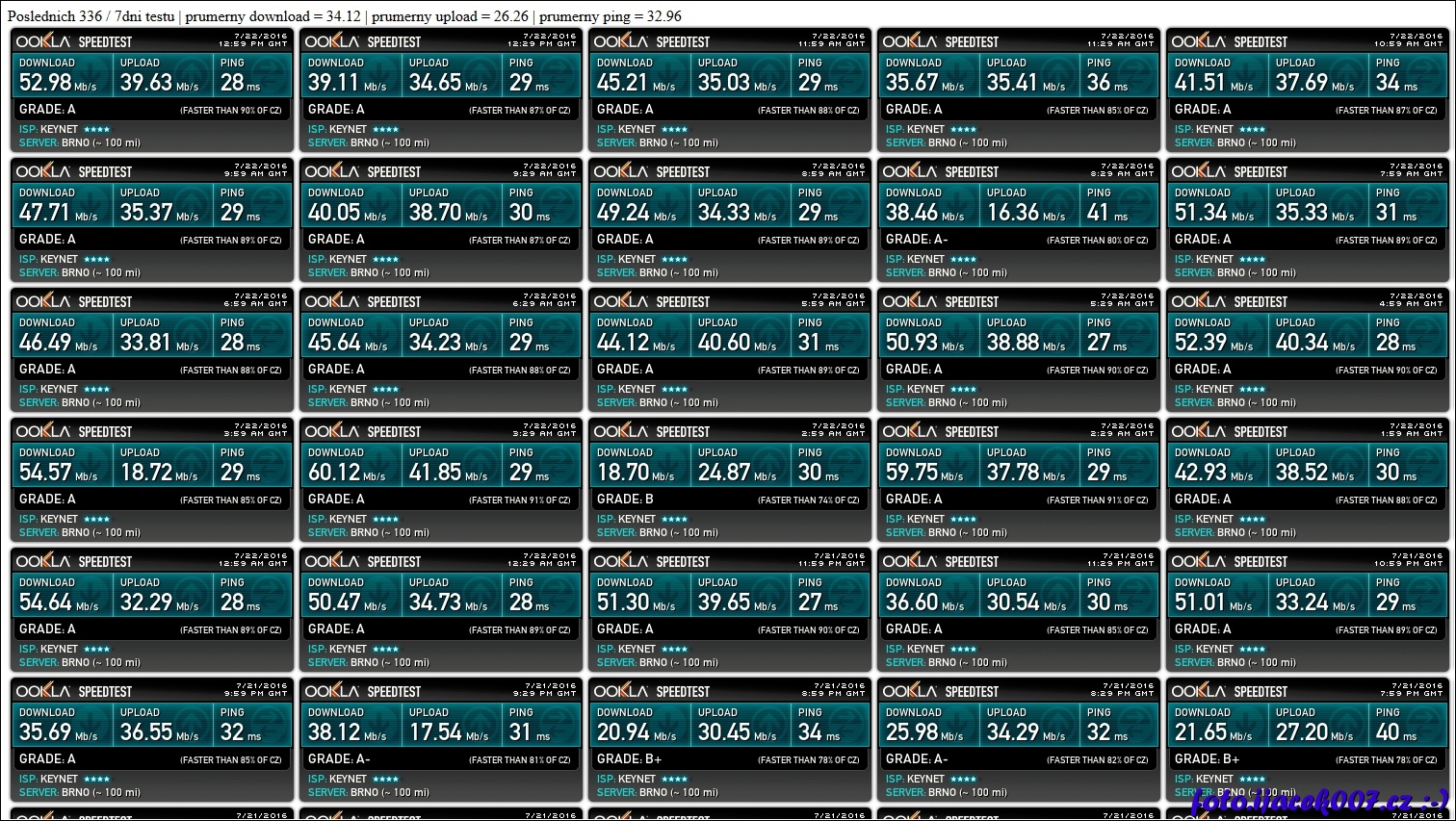The height and width of the screenshot is (821, 1456).
Task: Click the foto.ijacek007.cz watermark link
Action: [x=1319, y=802]
